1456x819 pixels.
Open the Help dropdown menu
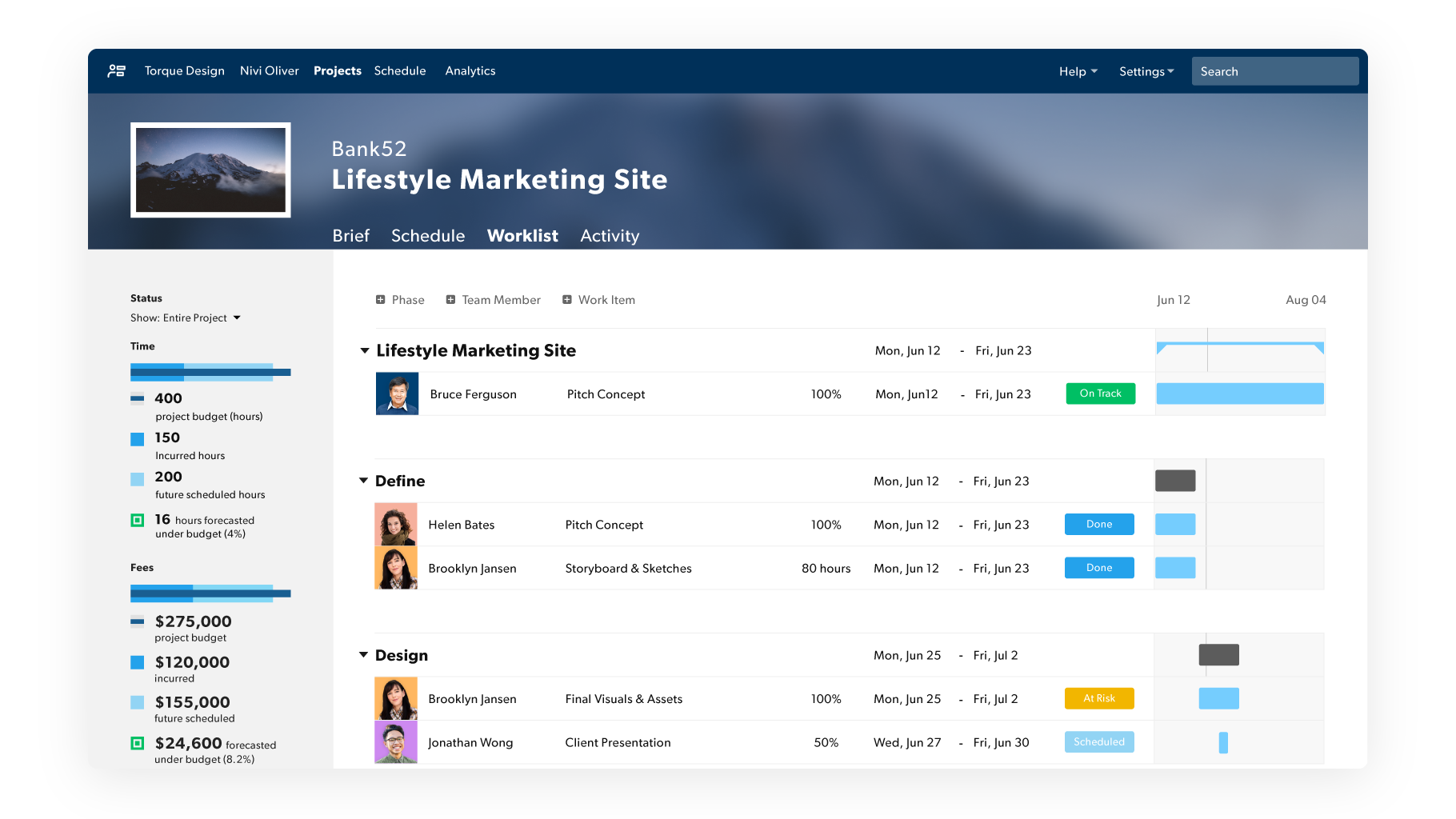coord(1078,71)
